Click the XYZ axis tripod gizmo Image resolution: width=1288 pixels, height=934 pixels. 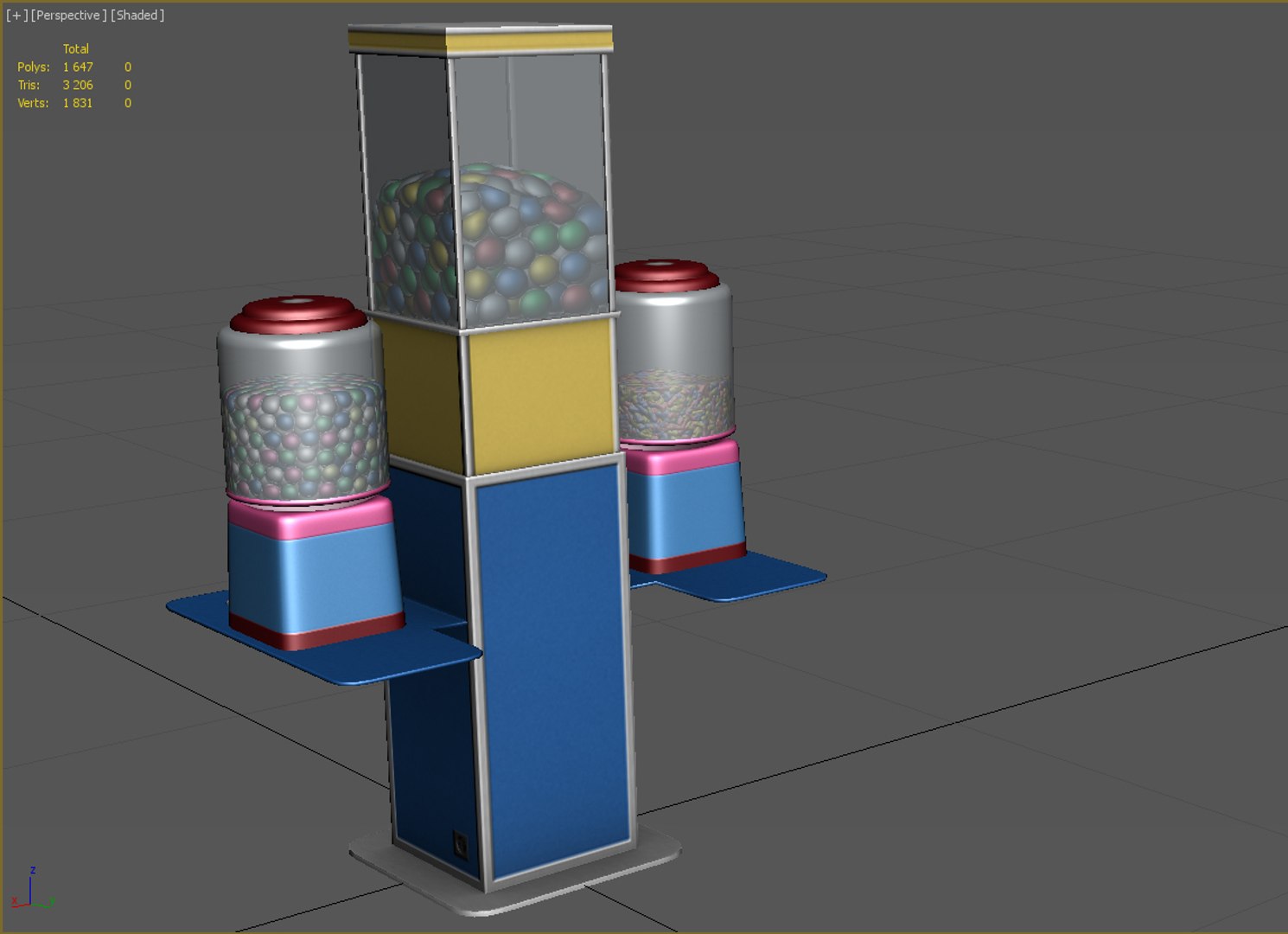coord(32,889)
